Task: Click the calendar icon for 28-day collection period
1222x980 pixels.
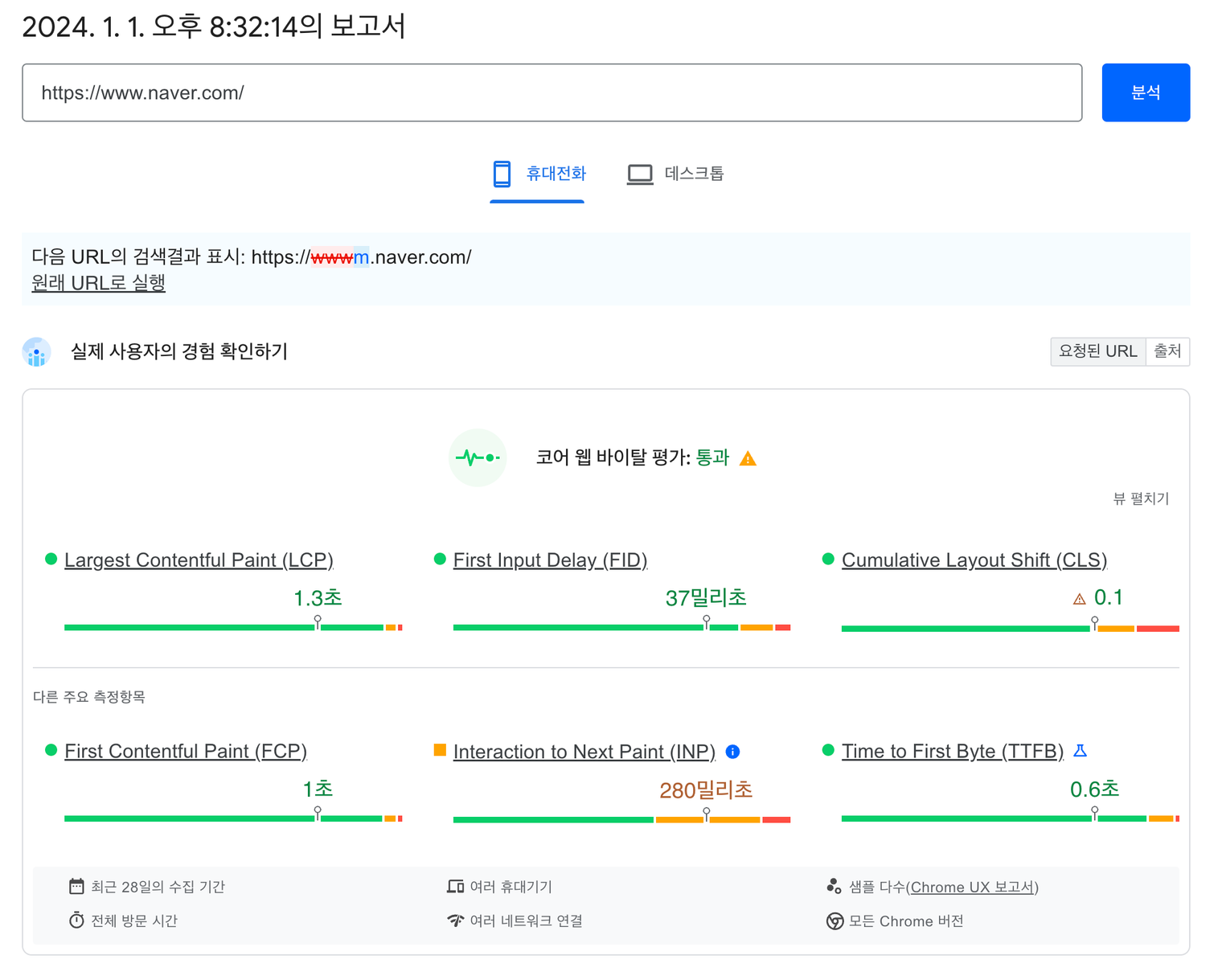Action: pyautogui.click(x=76, y=886)
